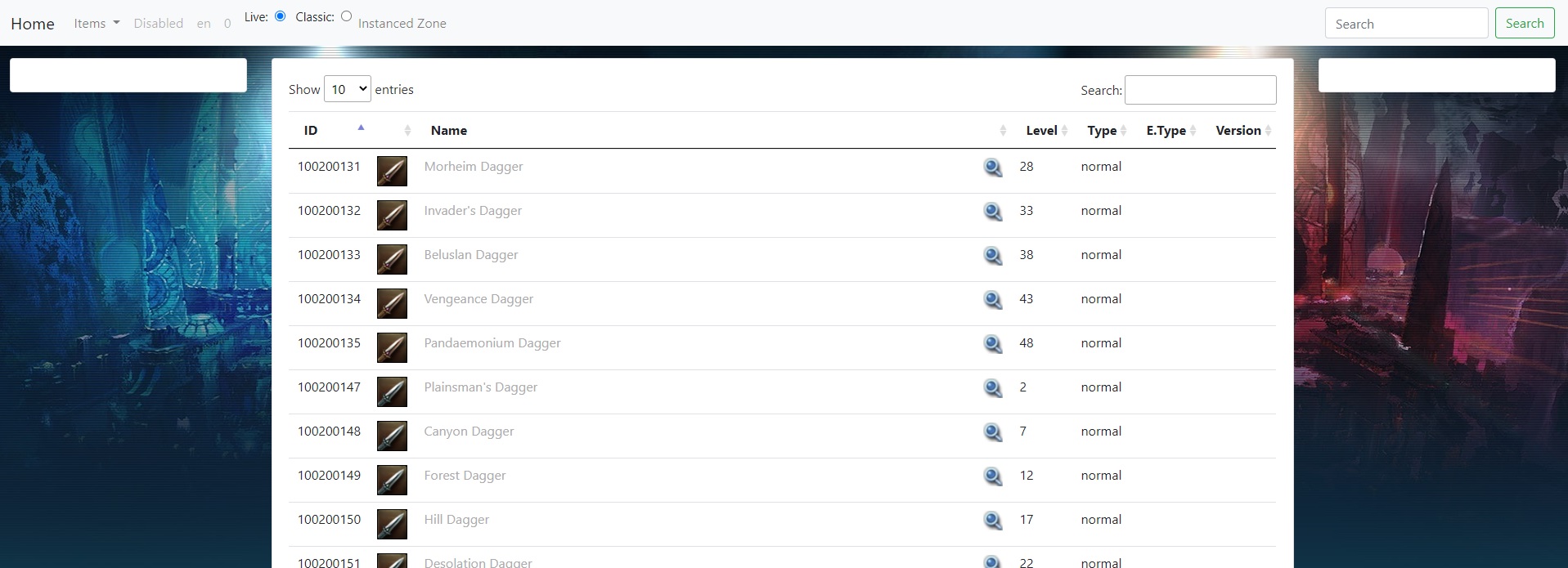Click the Morheim Dagger item icon
1568x568 pixels.
[x=392, y=171]
